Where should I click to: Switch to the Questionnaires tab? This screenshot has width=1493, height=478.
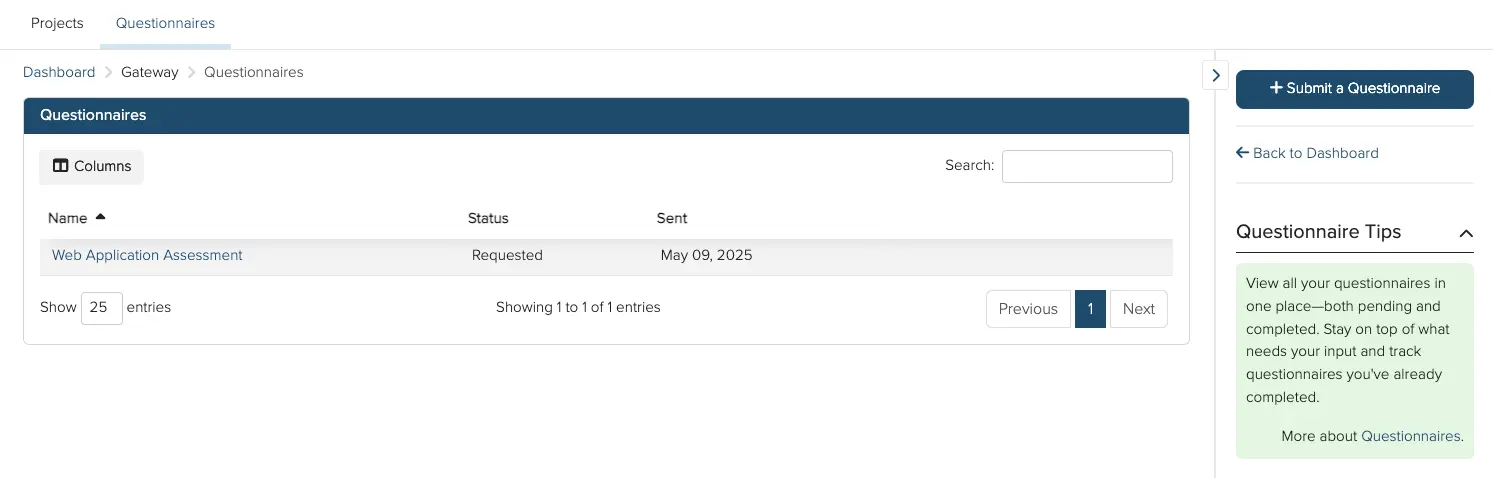point(165,23)
